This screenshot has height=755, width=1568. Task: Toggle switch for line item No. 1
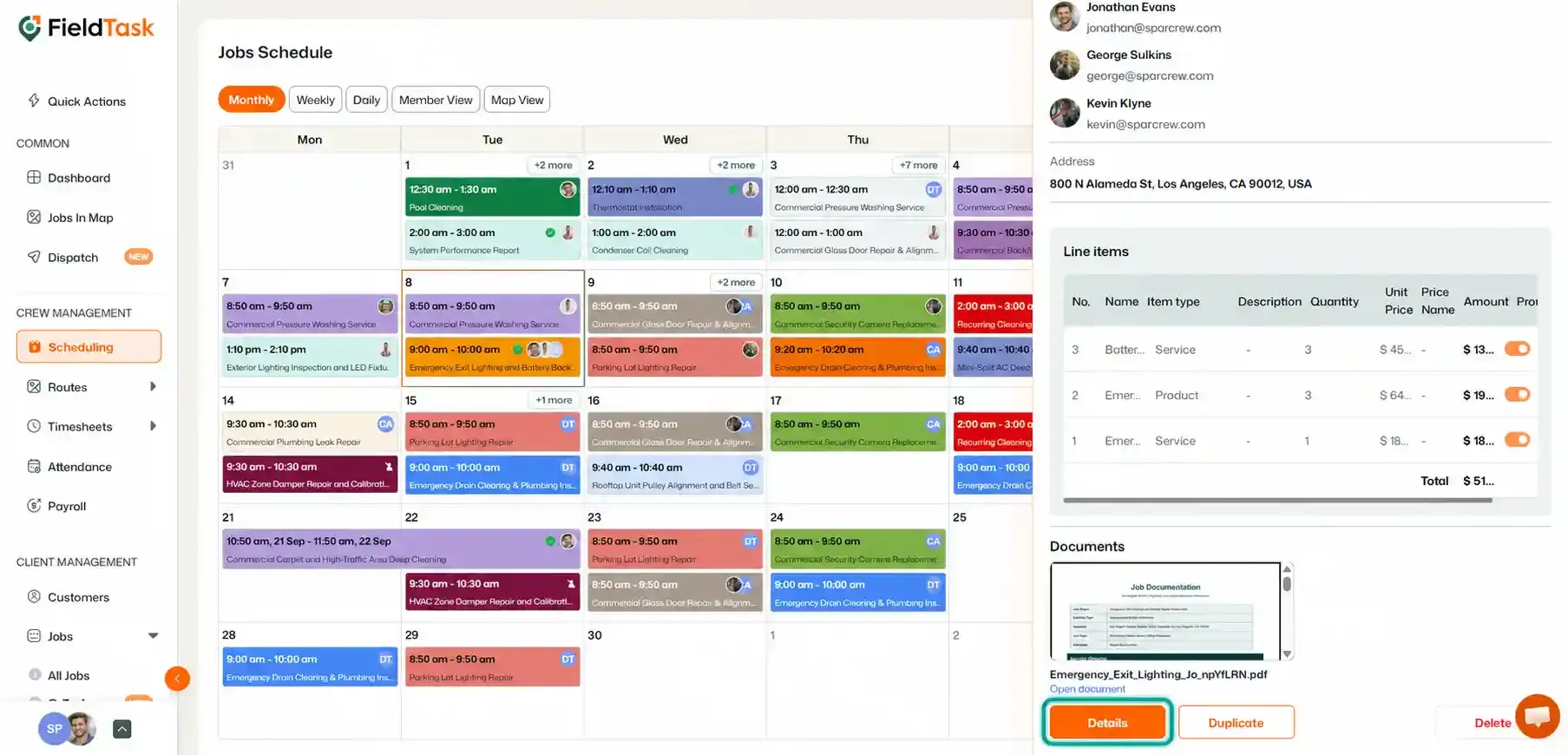(x=1517, y=440)
